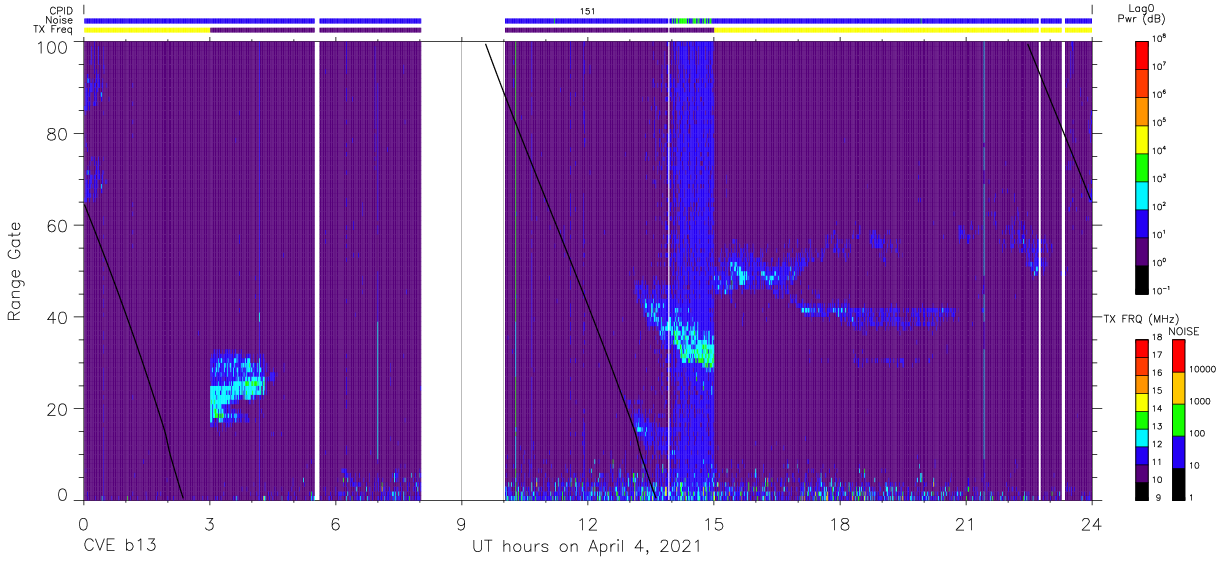This screenshot has height=567, width=1228.
Task: Click the red segment of the power colorbar
Action: tap(1143, 54)
